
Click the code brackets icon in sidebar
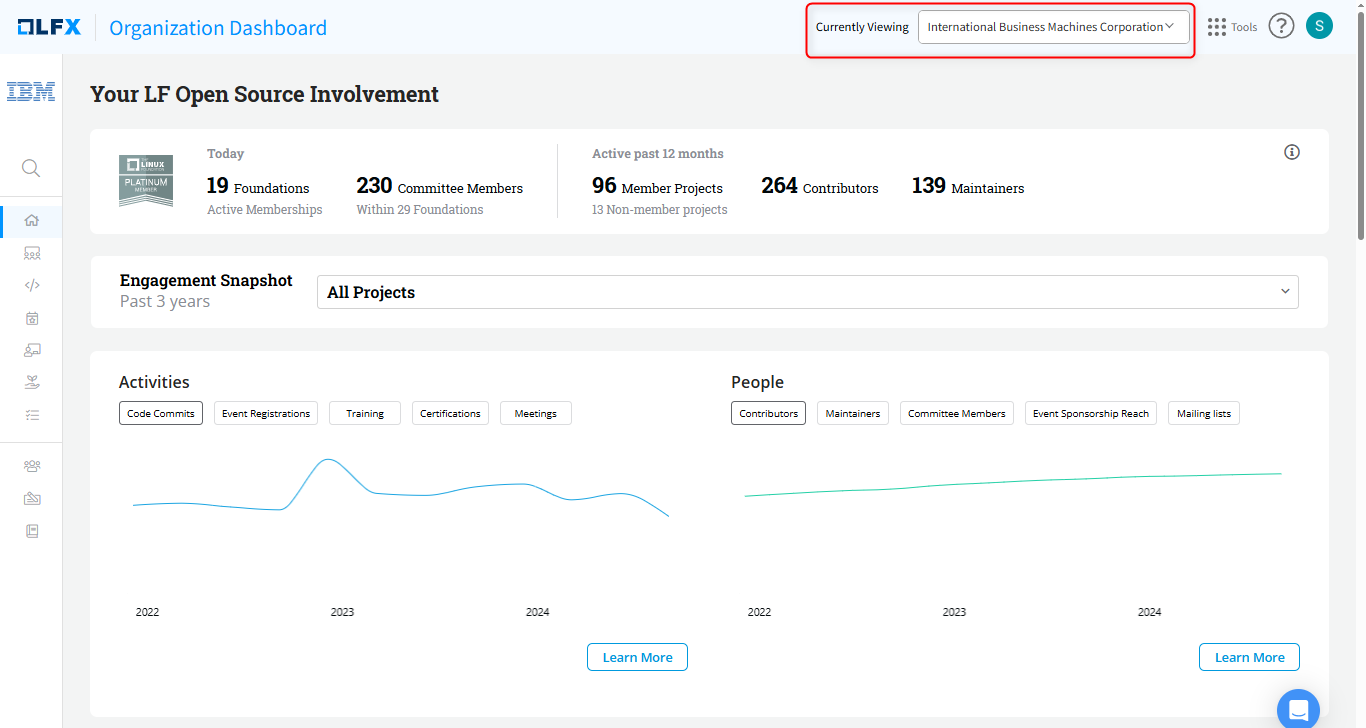click(x=31, y=285)
